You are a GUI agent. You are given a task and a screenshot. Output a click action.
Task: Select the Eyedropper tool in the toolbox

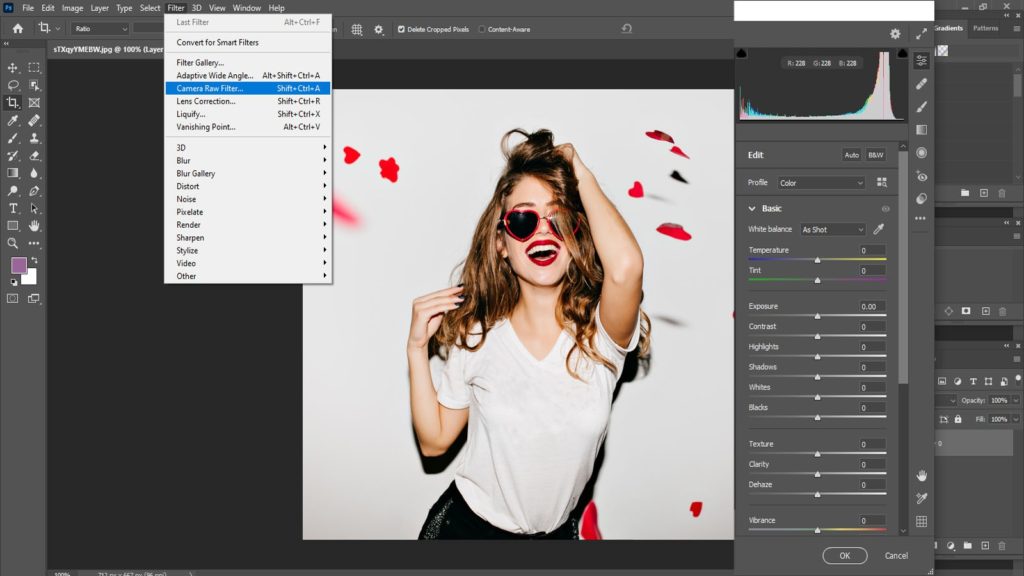[12, 120]
